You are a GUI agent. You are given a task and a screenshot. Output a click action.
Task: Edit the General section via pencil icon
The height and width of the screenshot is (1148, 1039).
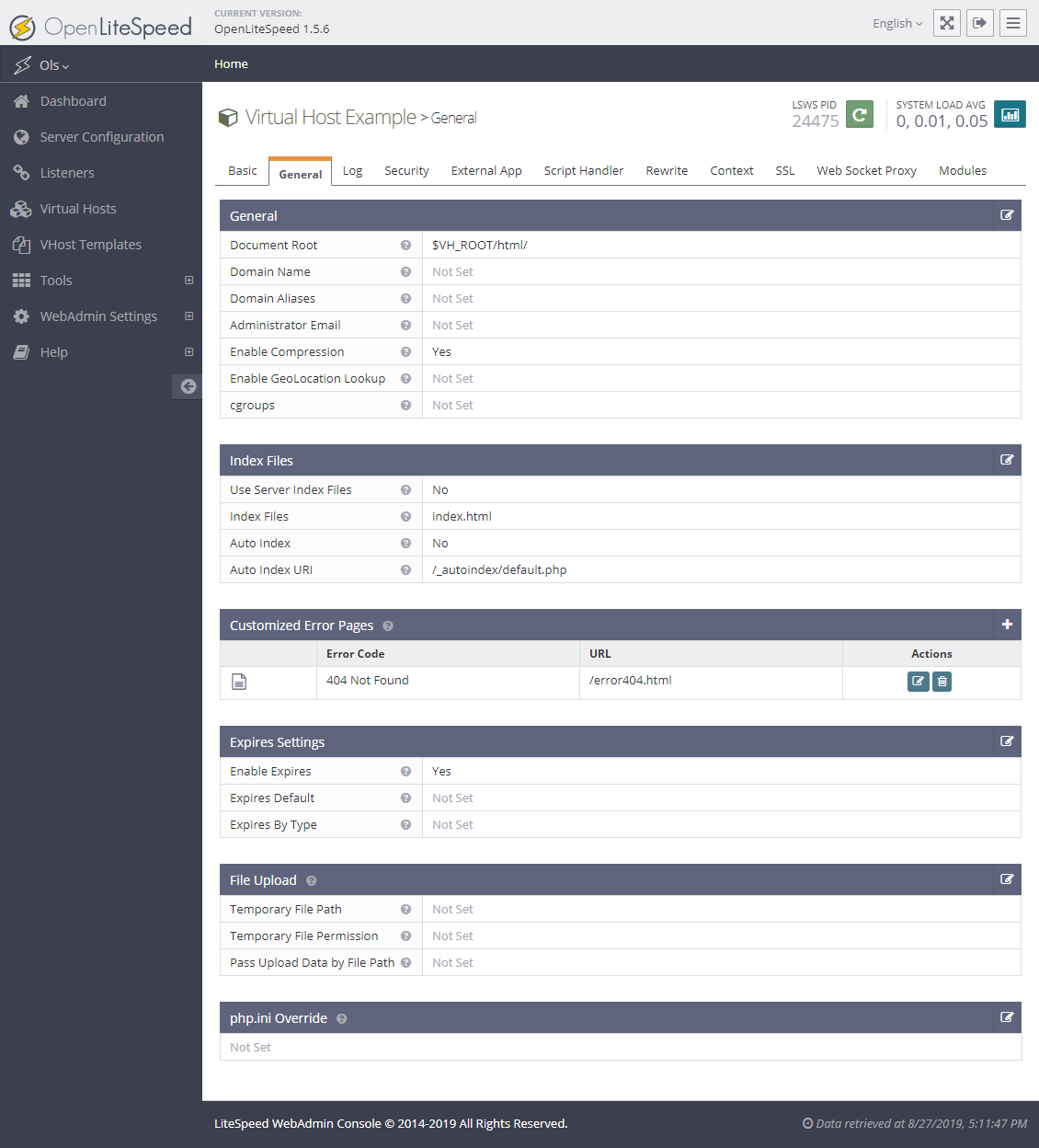(x=1007, y=215)
